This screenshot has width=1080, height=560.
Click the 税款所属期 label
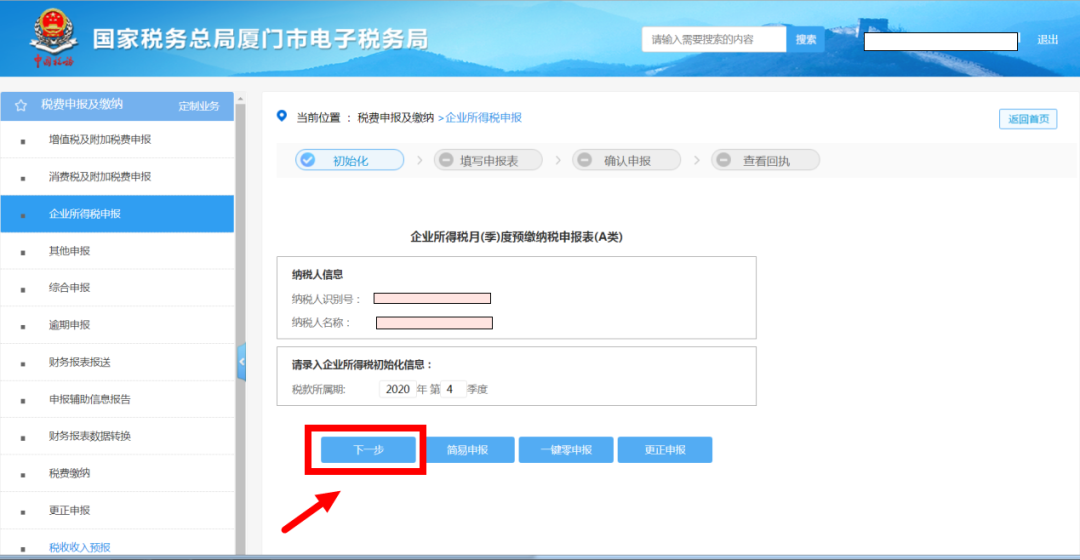pos(318,390)
